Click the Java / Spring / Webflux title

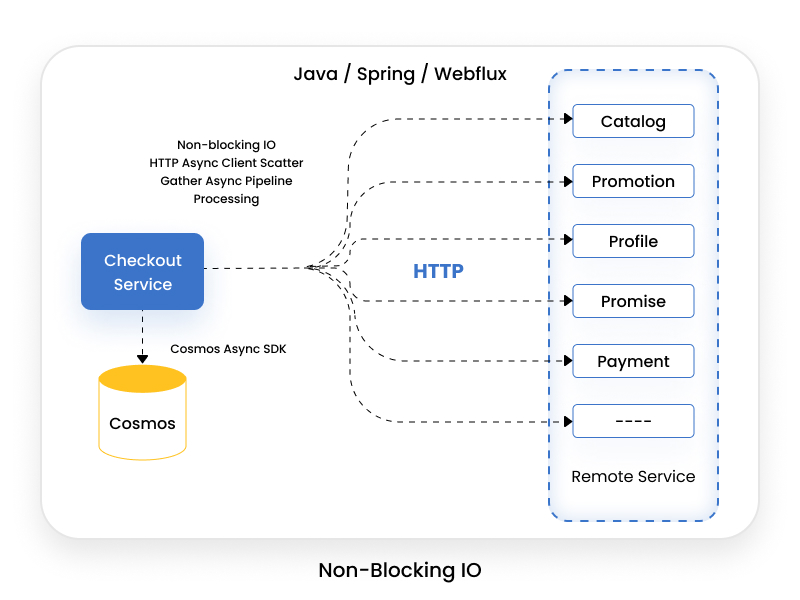400,74
